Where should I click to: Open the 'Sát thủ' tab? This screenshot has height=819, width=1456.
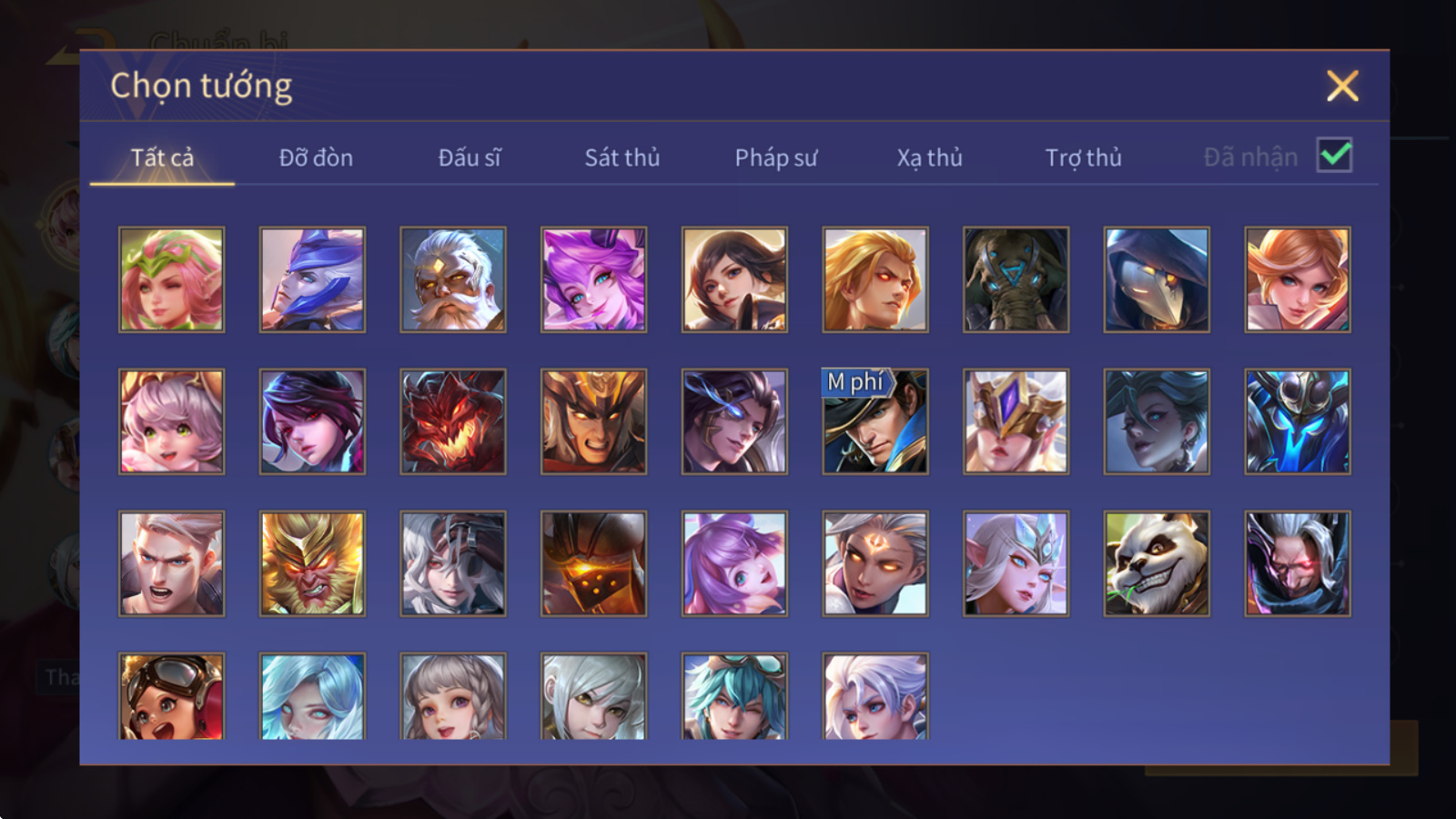coord(622,157)
